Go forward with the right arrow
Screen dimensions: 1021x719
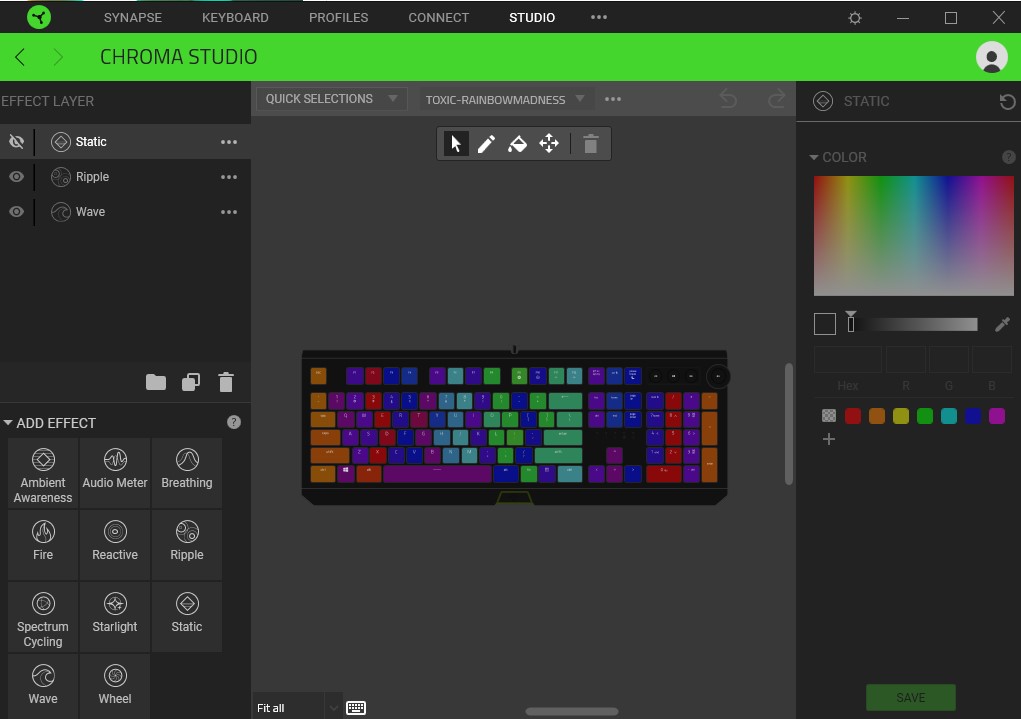pyautogui.click(x=58, y=57)
